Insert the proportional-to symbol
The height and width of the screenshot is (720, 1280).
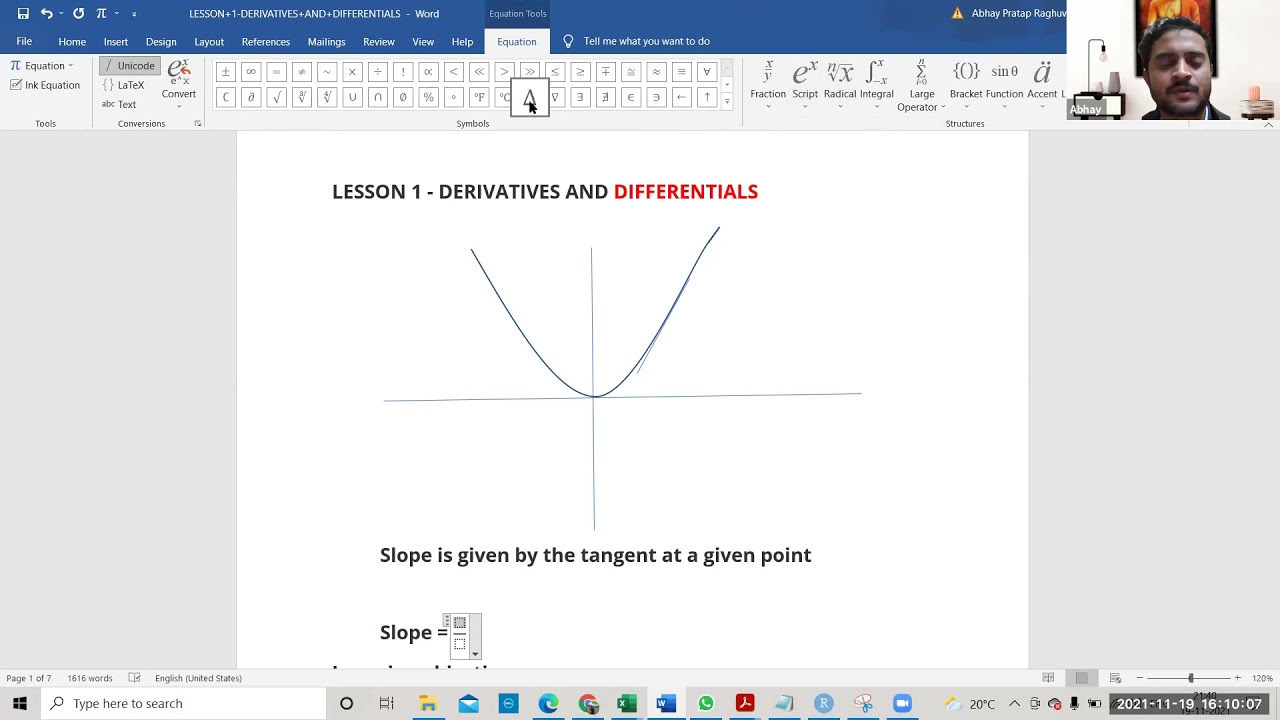428,72
